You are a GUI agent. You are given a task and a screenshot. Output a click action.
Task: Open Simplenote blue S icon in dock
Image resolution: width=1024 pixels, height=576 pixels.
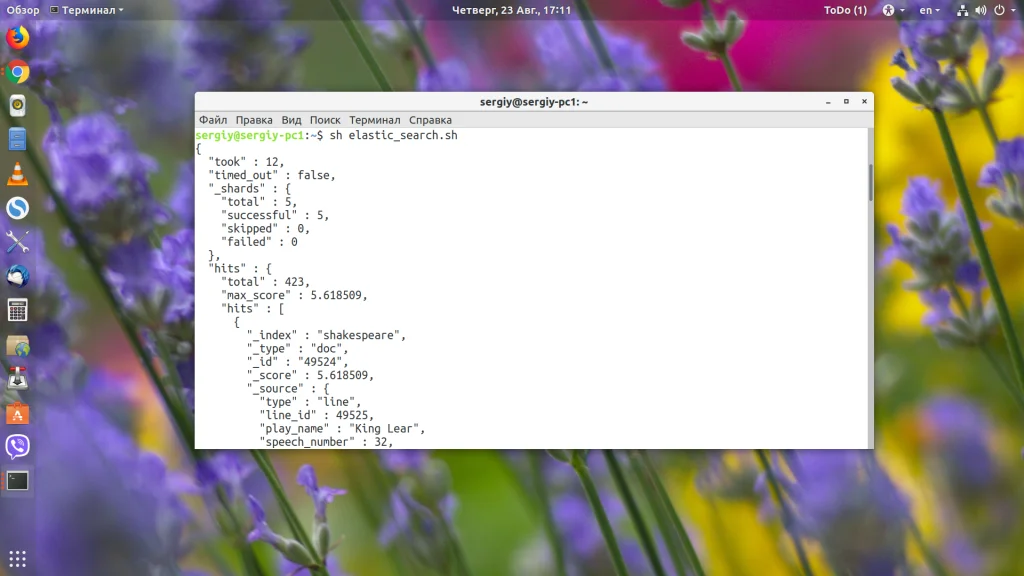[18, 208]
